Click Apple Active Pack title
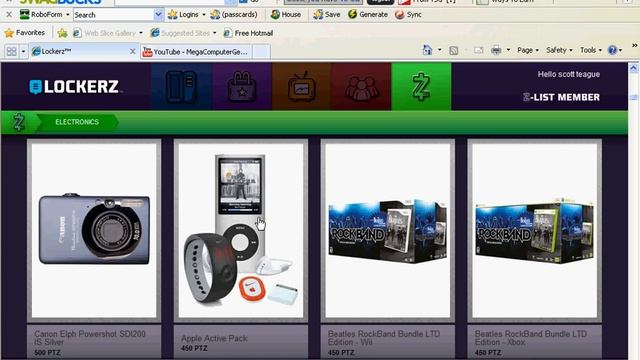Screen dimensions: 640x360 coord(214,338)
